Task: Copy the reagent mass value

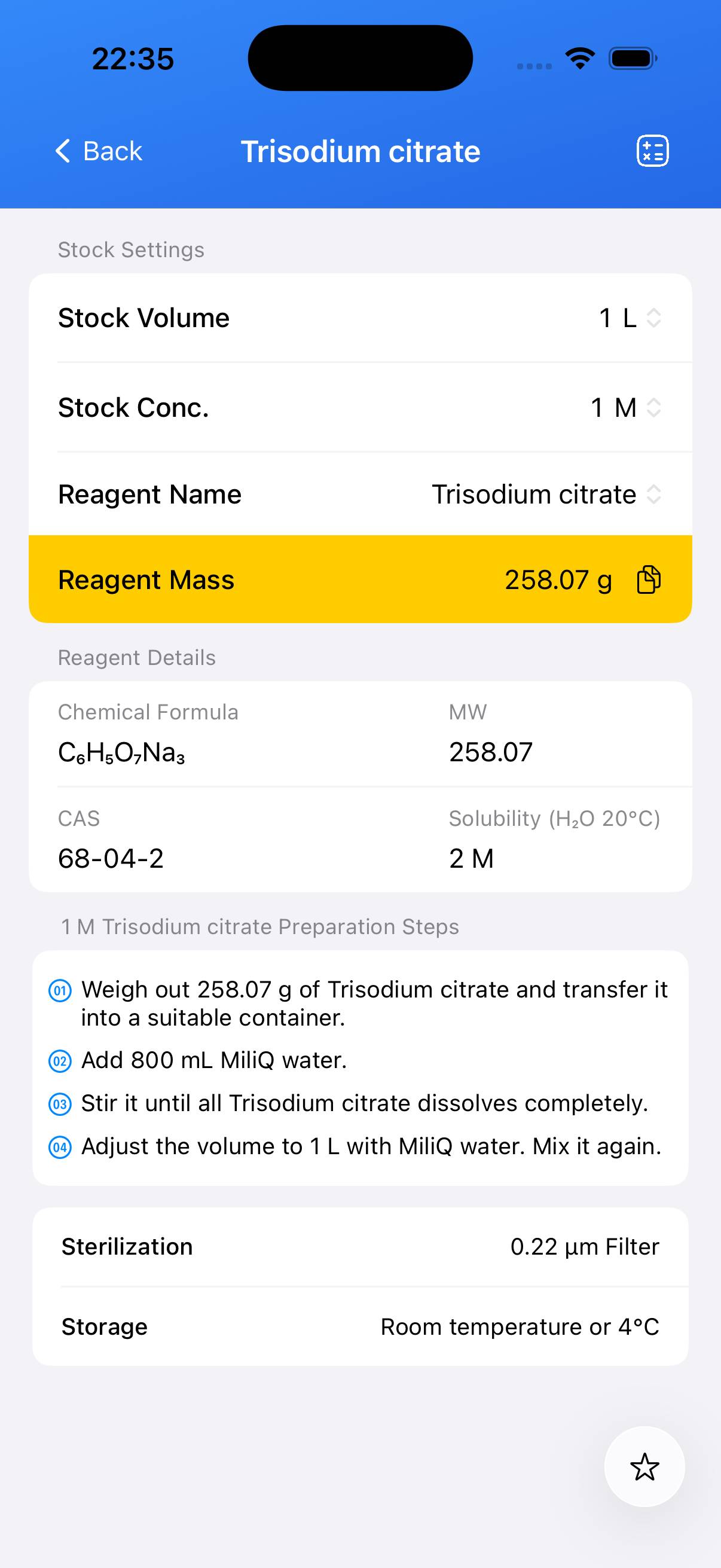Action: tap(649, 579)
